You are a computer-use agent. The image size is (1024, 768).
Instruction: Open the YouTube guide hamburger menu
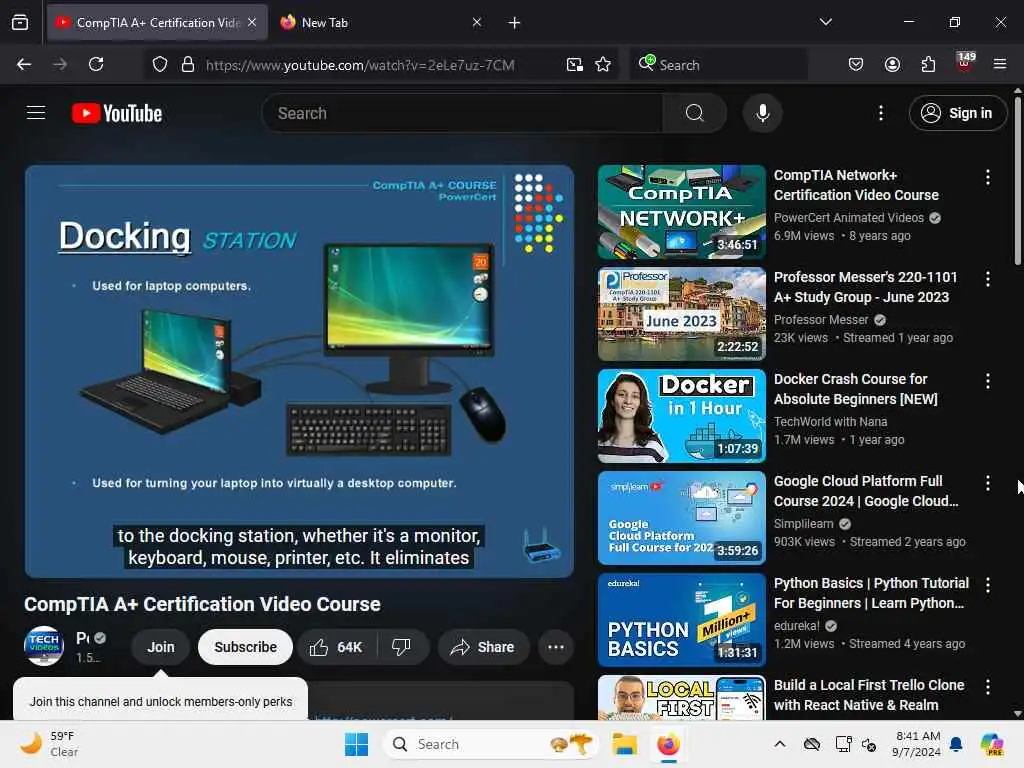36,113
